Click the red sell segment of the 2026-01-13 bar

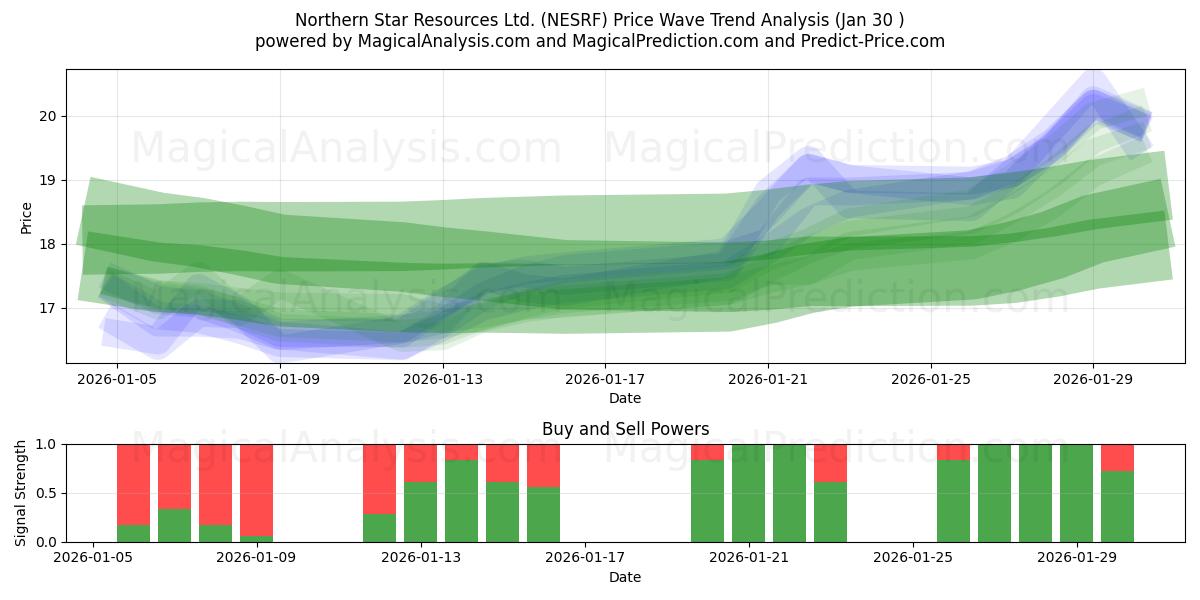pos(421,463)
